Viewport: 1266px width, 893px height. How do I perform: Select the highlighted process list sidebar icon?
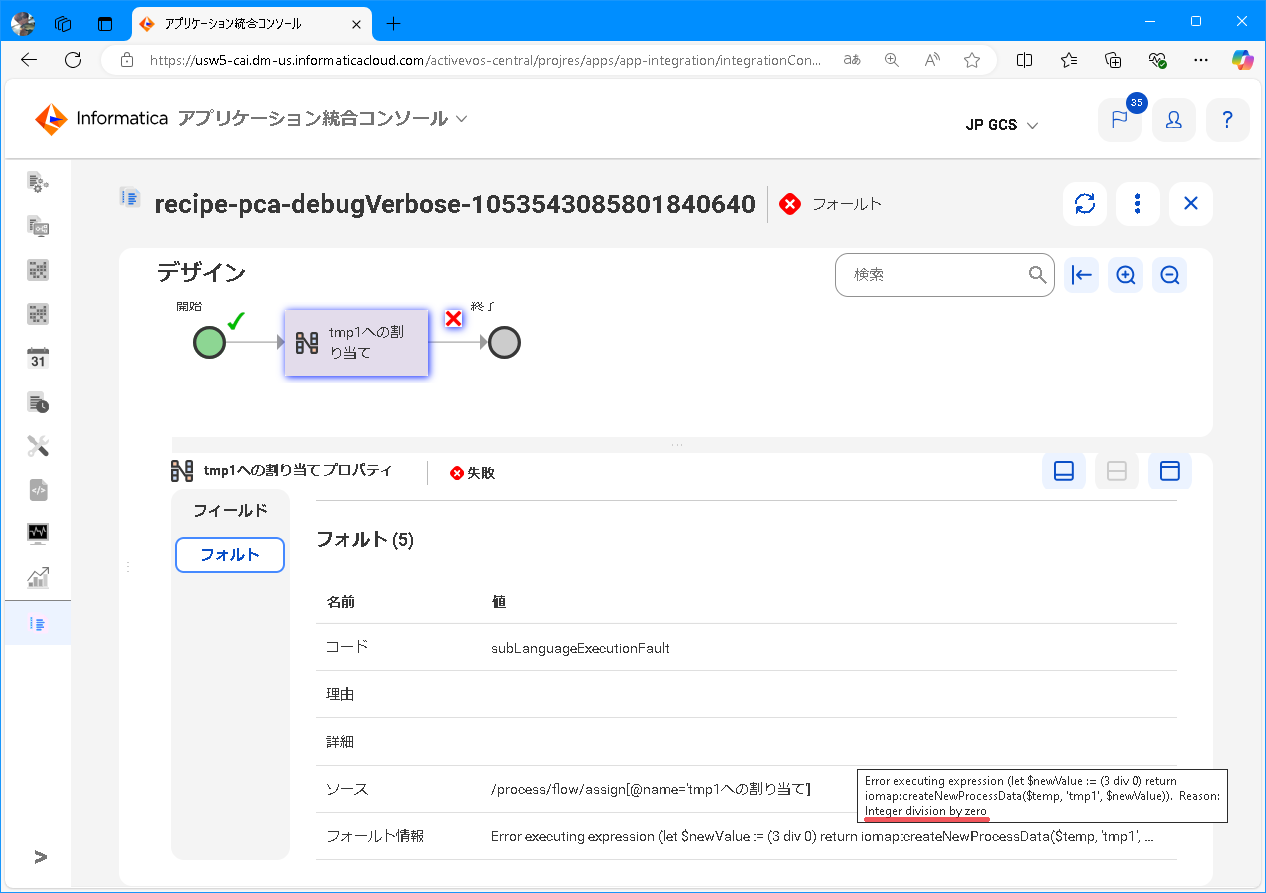coord(38,623)
